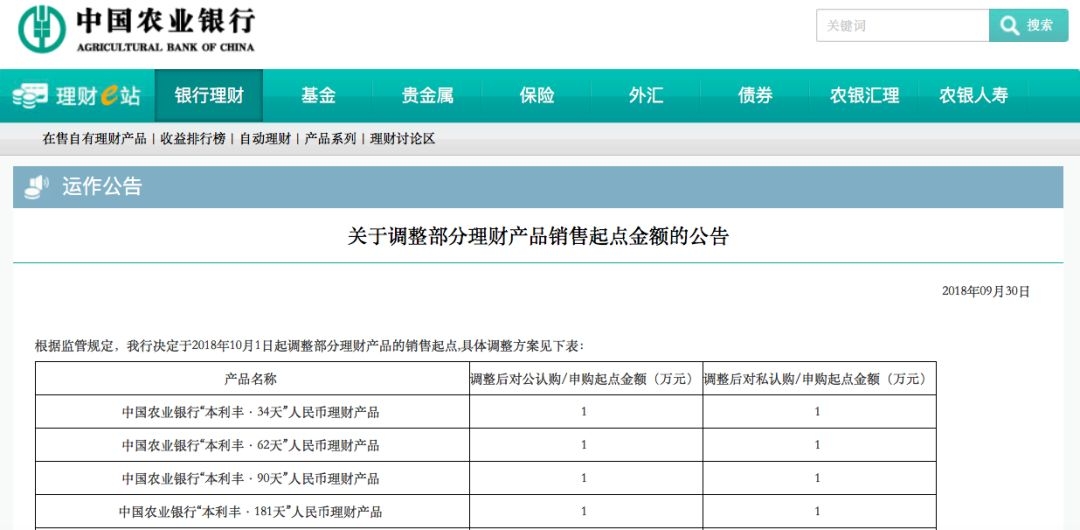
Task: Click the 本利丰·90天 product row name
Action: [x=251, y=478]
